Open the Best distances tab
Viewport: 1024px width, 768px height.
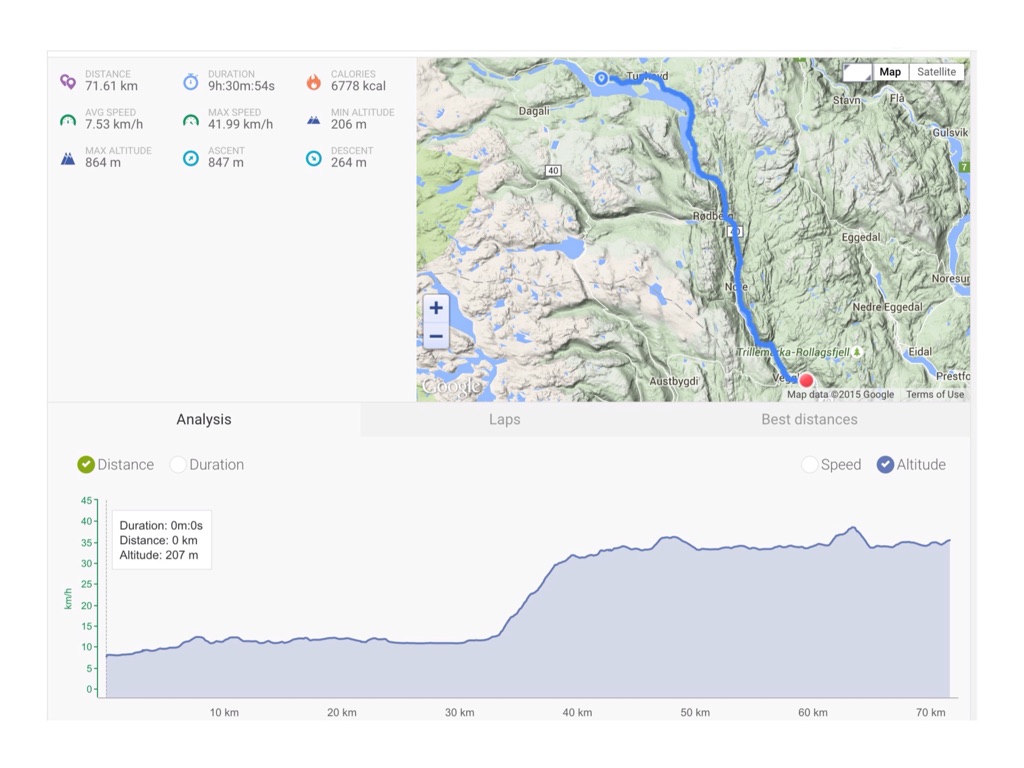809,420
